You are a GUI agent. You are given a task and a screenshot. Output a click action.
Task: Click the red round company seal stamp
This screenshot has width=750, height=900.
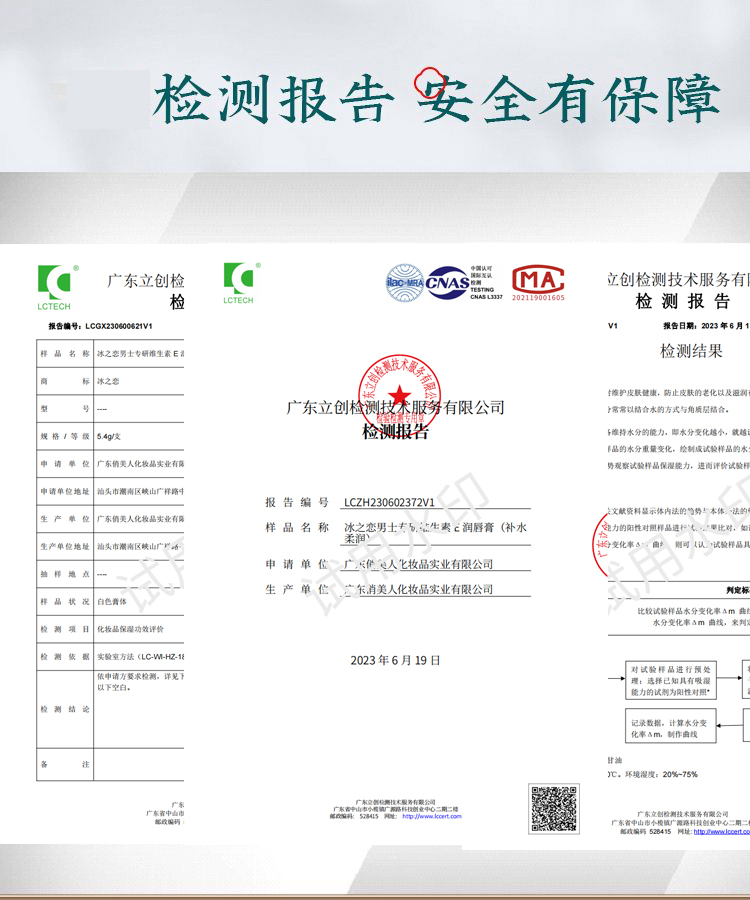pyautogui.click(x=399, y=395)
